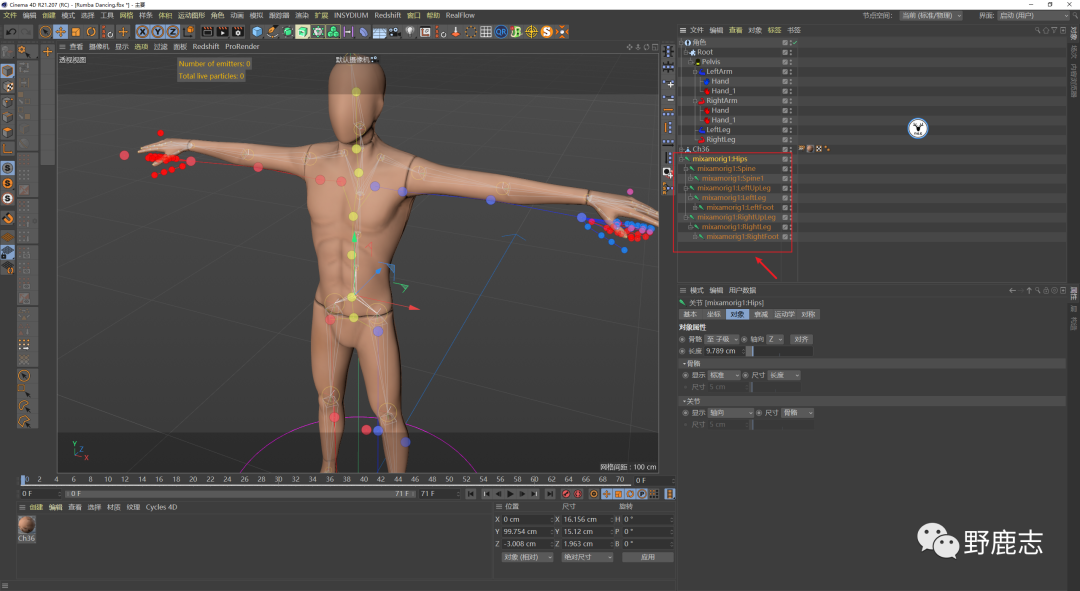This screenshot has width=1080, height=591.
Task: Click the Cube primitive icon
Action: point(257,32)
